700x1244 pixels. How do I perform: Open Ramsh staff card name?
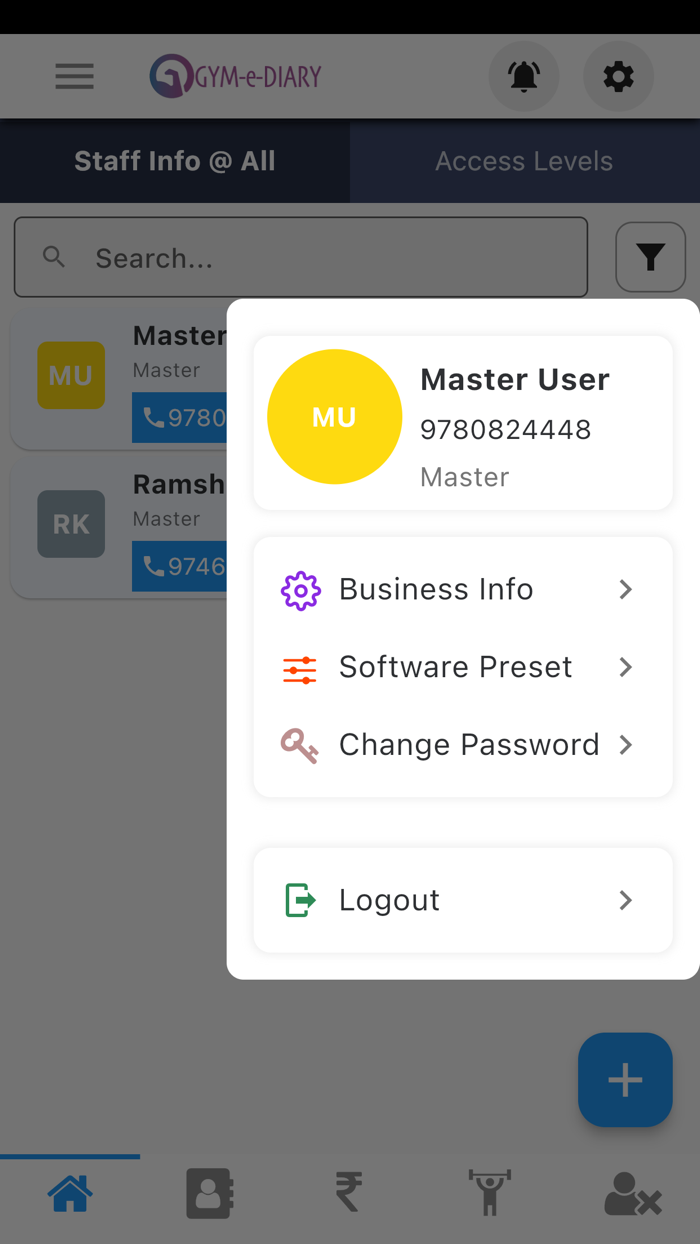coord(179,484)
